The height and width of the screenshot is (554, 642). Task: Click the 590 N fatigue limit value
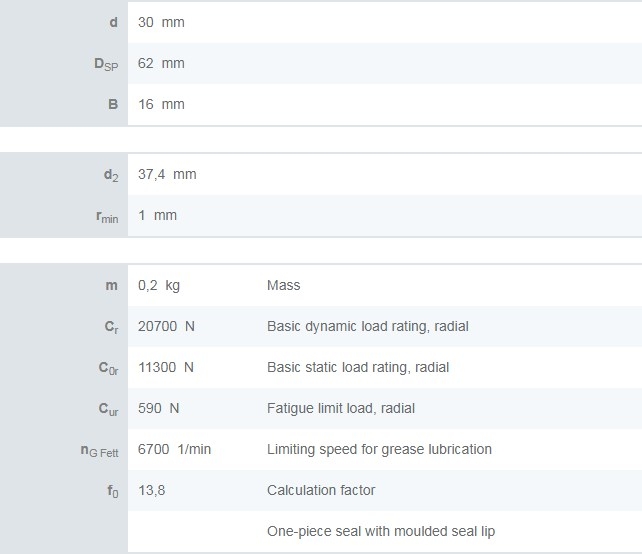(x=159, y=408)
